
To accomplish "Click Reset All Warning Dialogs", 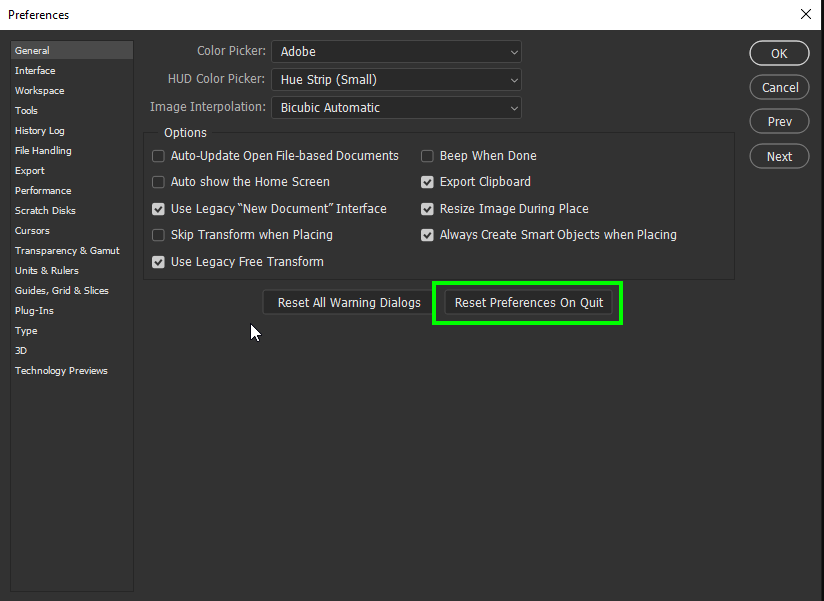I will click(x=346, y=302).
